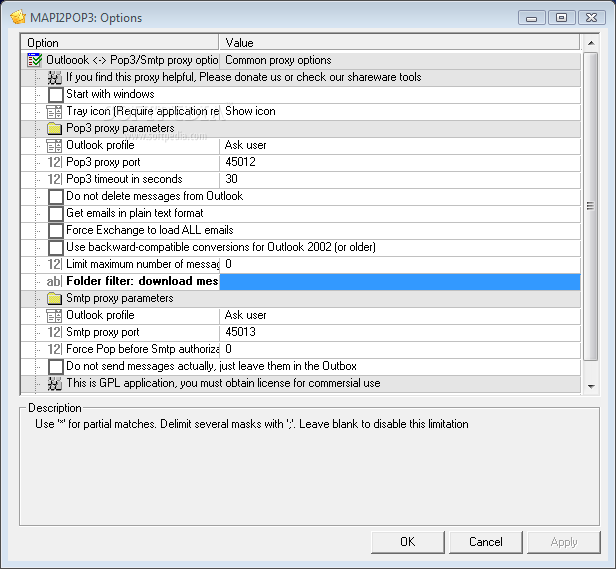Edit the Limit maximum number of messages value
The height and width of the screenshot is (569, 616).
[400, 264]
